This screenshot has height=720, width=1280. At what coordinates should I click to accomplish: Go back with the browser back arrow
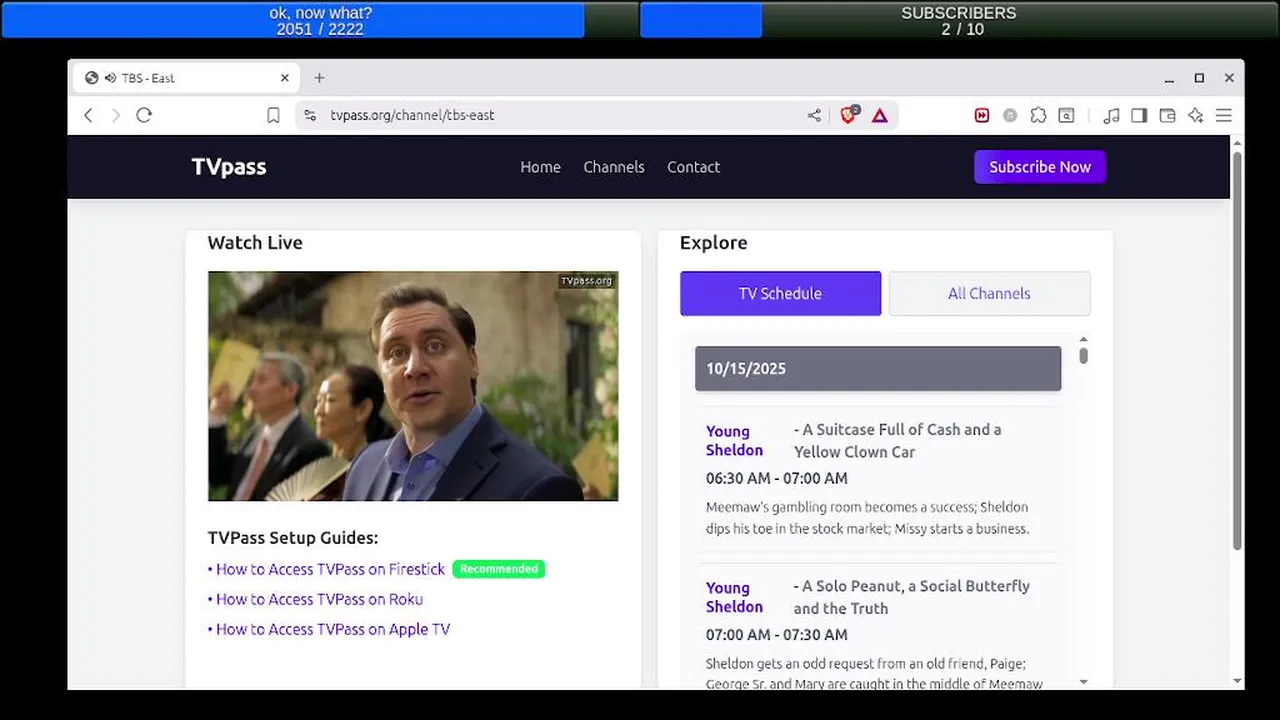[88, 115]
